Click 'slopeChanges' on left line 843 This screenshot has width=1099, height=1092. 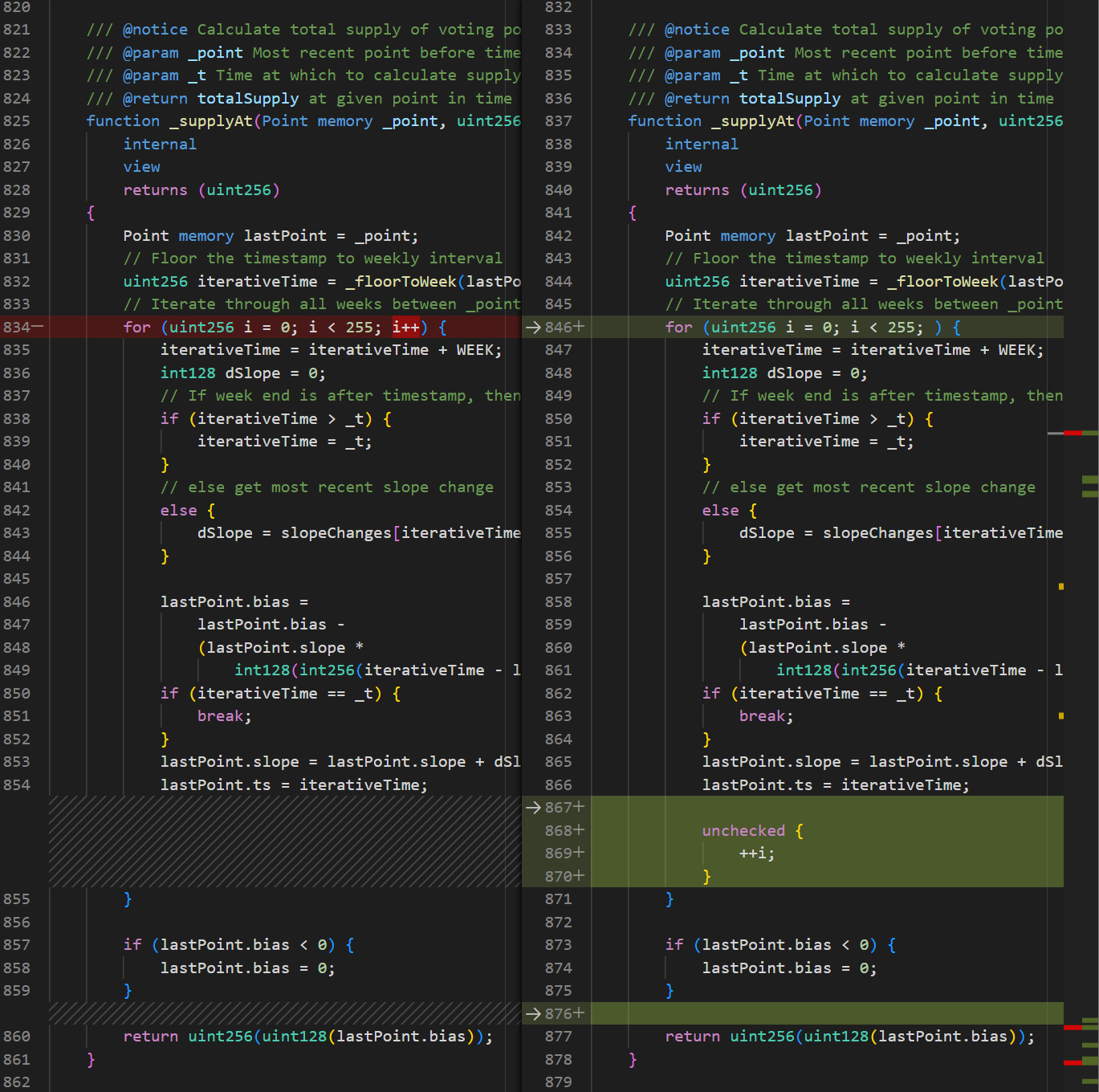coord(336,532)
